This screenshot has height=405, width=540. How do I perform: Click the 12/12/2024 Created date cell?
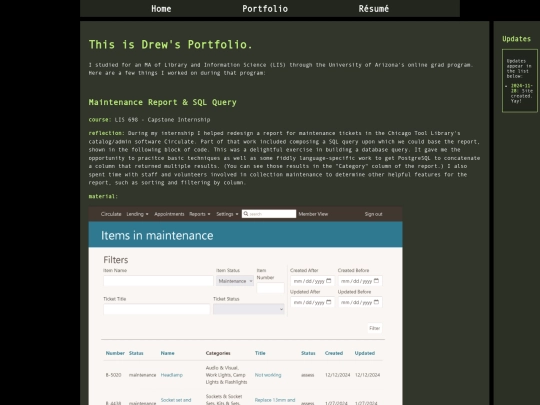point(338,375)
